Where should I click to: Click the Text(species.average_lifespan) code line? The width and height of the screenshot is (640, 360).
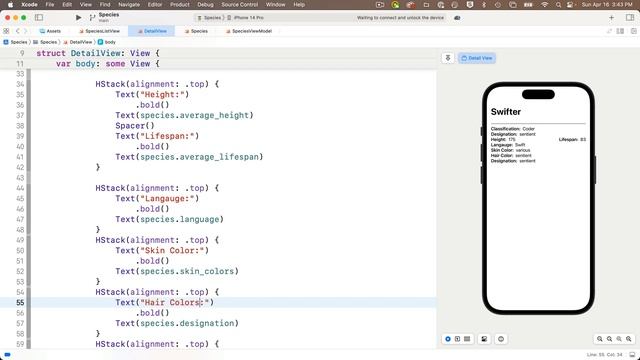[x=189, y=157]
